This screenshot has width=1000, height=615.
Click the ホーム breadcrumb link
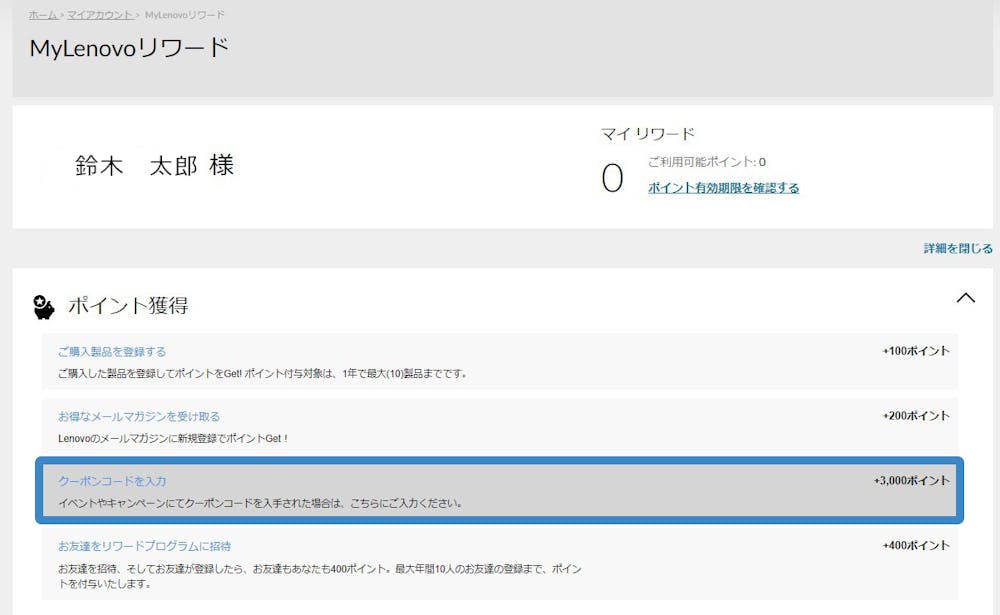(43, 15)
